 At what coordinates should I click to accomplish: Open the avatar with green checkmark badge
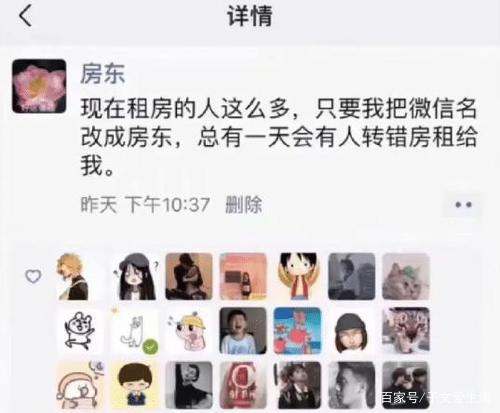(x=135, y=331)
